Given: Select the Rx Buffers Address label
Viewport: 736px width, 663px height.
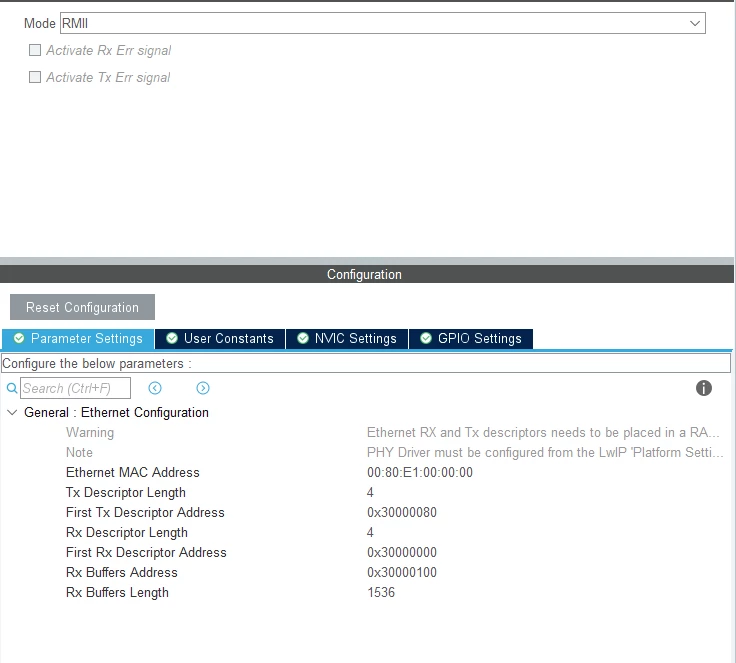Looking at the screenshot, I should click(x=122, y=572).
